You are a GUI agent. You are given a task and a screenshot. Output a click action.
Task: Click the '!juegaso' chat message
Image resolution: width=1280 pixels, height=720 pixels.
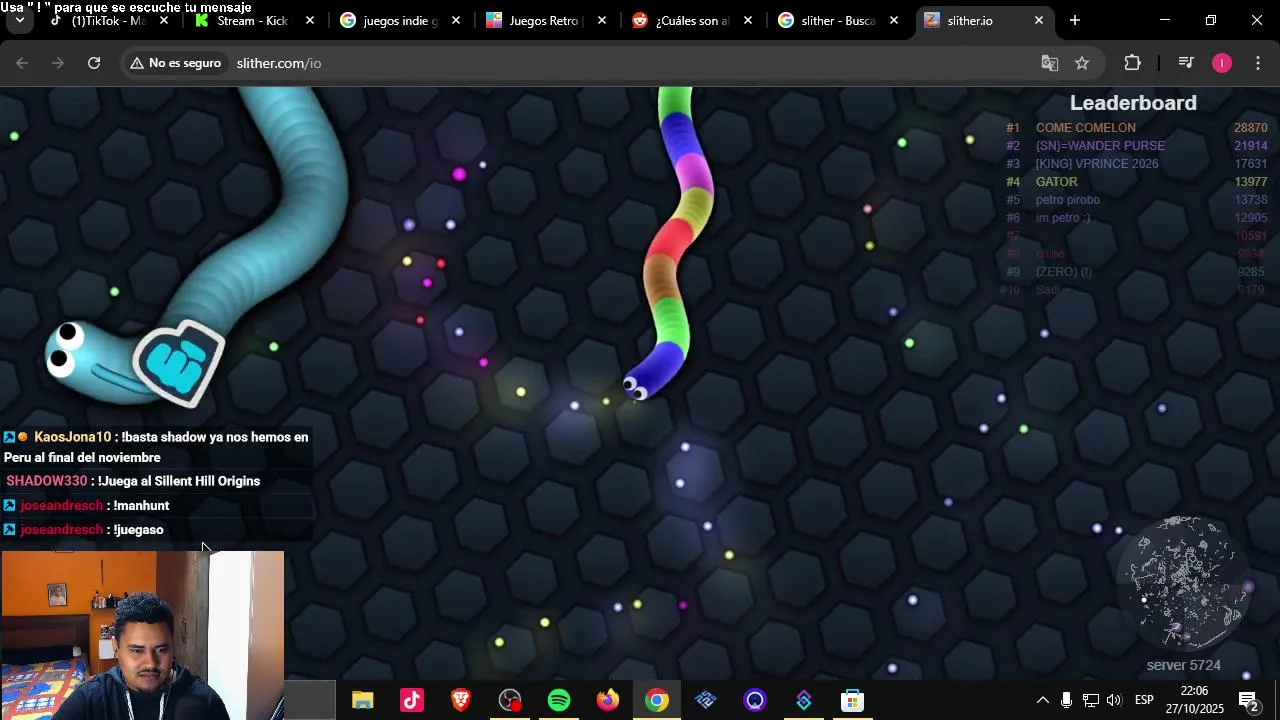(138, 530)
